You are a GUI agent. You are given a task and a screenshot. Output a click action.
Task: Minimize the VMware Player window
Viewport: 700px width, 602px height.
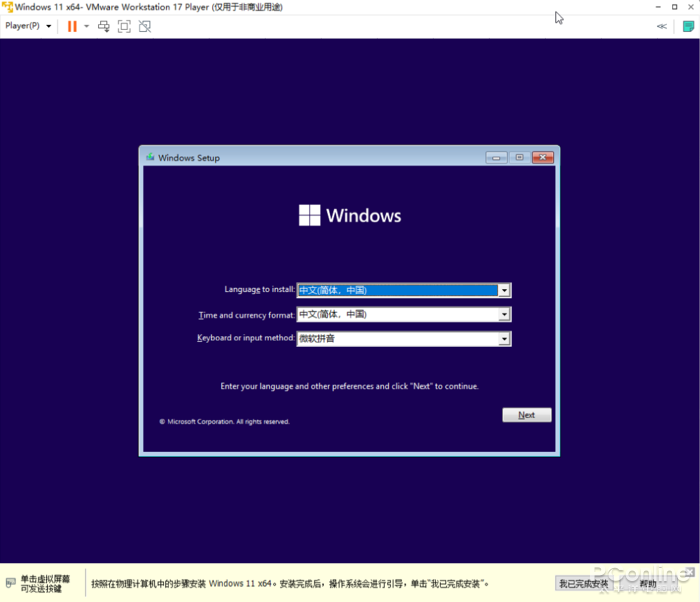658,7
